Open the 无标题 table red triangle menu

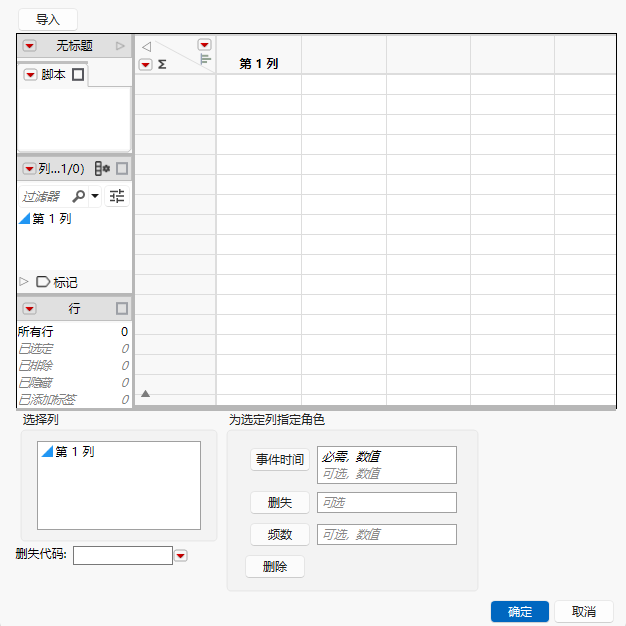30,46
